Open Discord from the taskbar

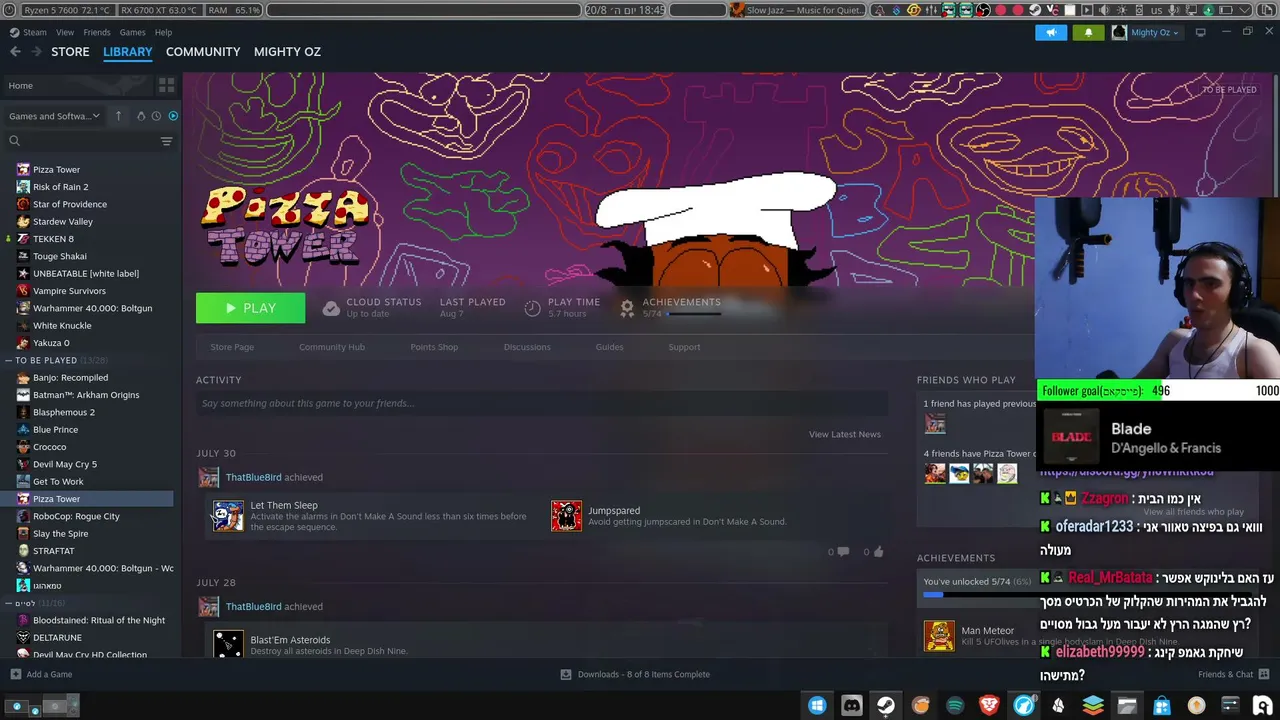click(x=851, y=706)
